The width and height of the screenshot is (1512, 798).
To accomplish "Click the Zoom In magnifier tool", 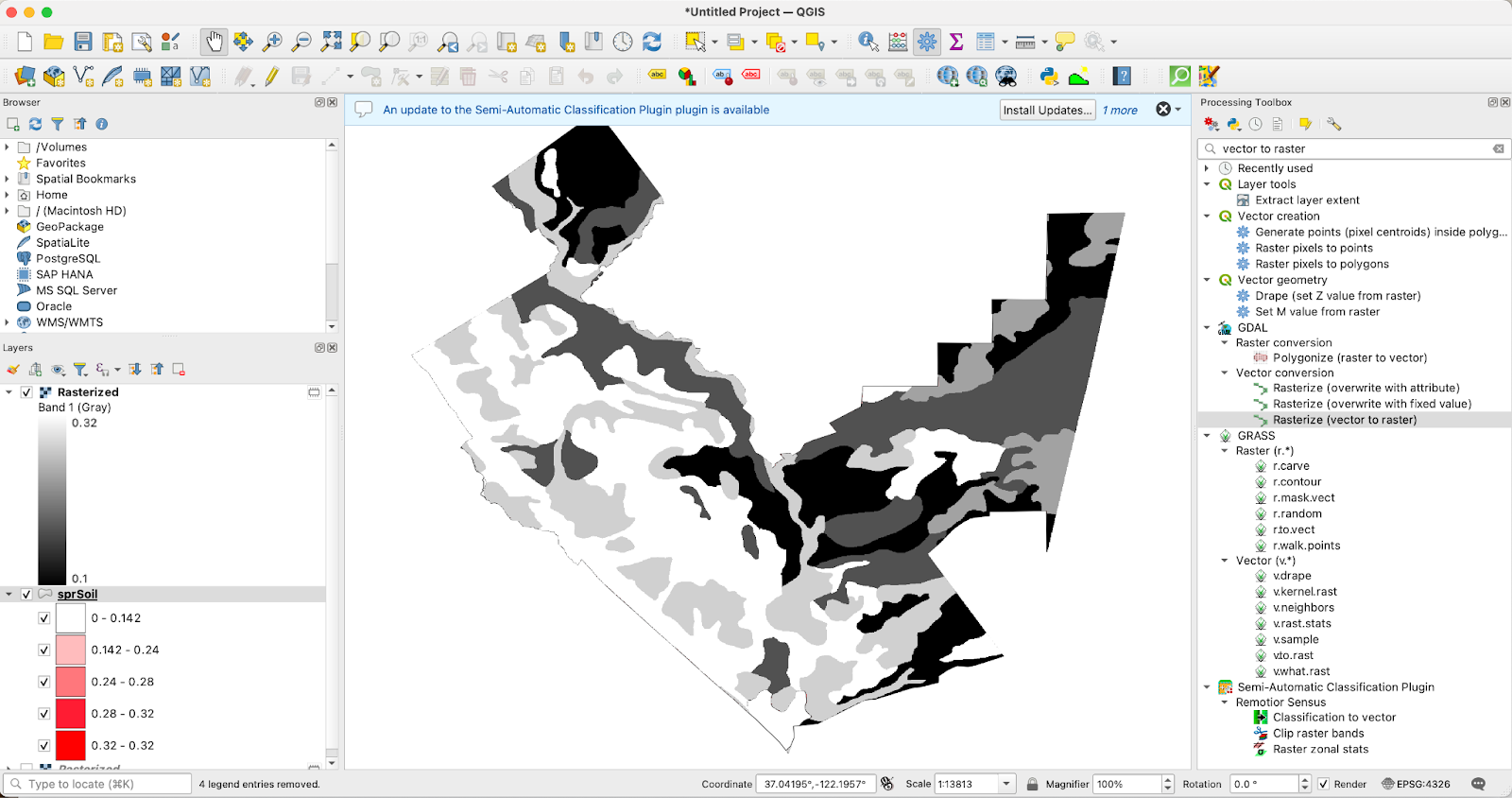I will tap(272, 42).
